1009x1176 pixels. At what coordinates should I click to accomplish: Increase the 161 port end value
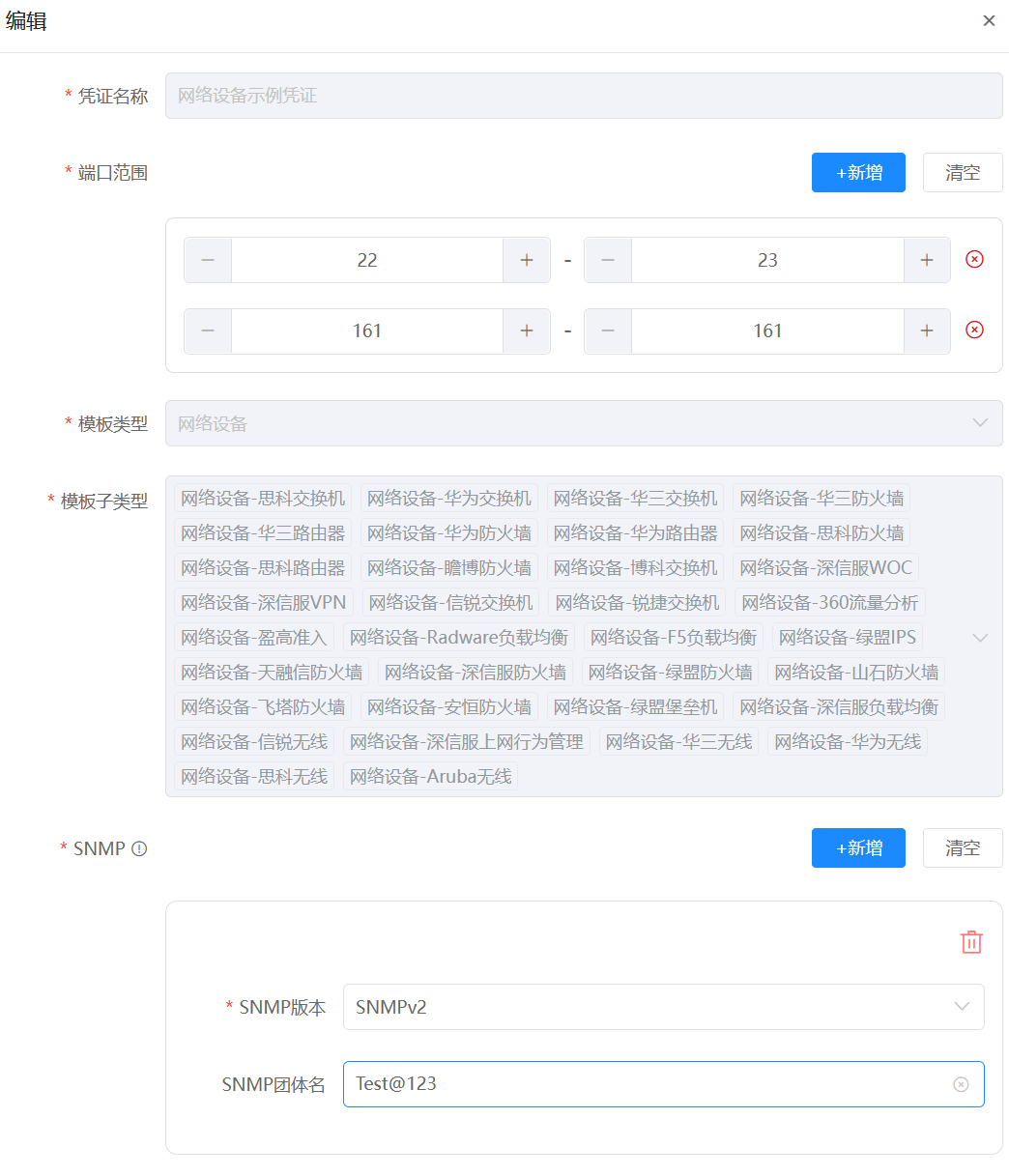click(x=927, y=330)
